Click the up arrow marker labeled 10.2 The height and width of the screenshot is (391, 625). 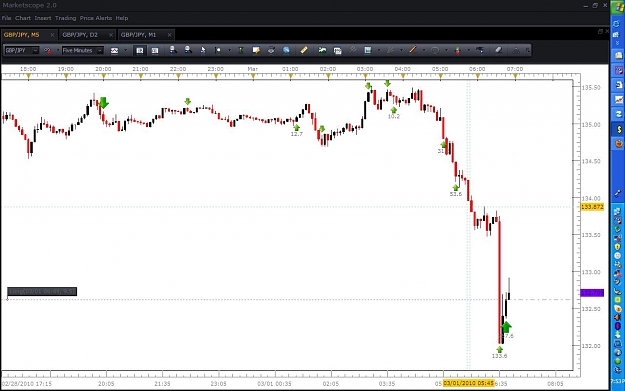(394, 110)
